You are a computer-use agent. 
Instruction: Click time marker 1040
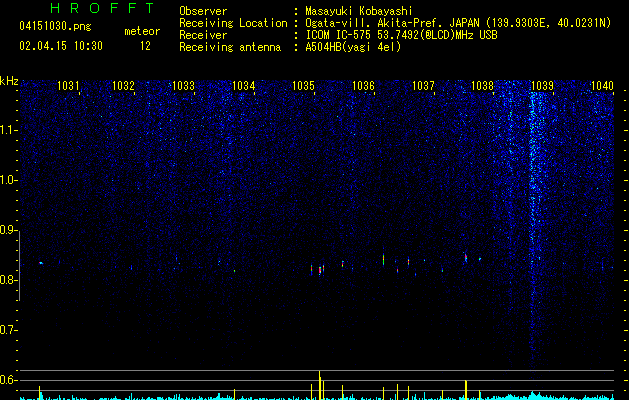[602, 86]
